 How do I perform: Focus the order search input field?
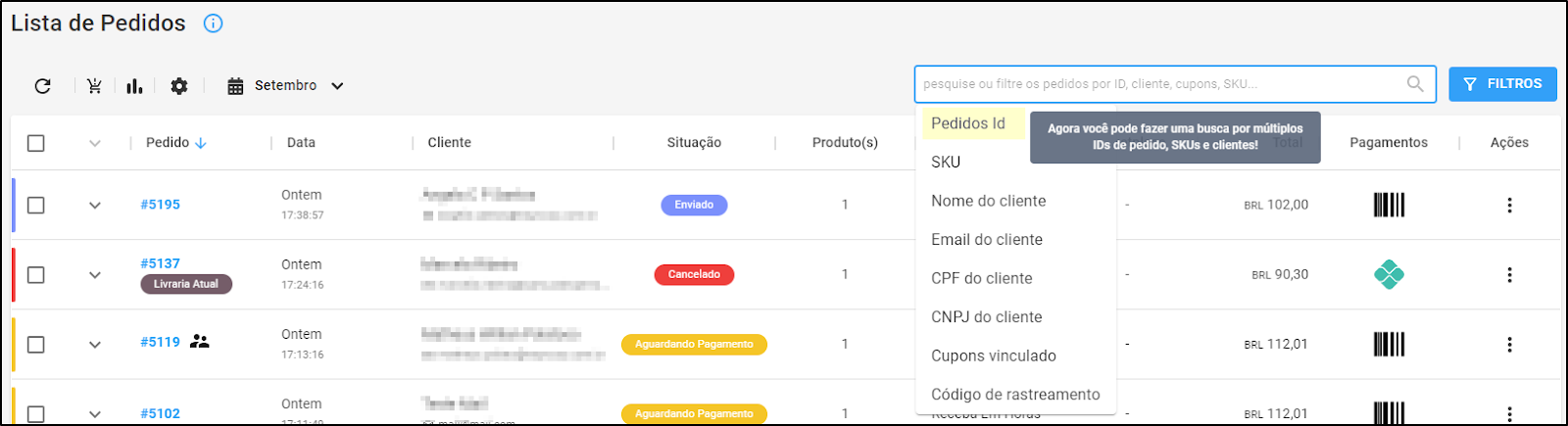(1162, 84)
